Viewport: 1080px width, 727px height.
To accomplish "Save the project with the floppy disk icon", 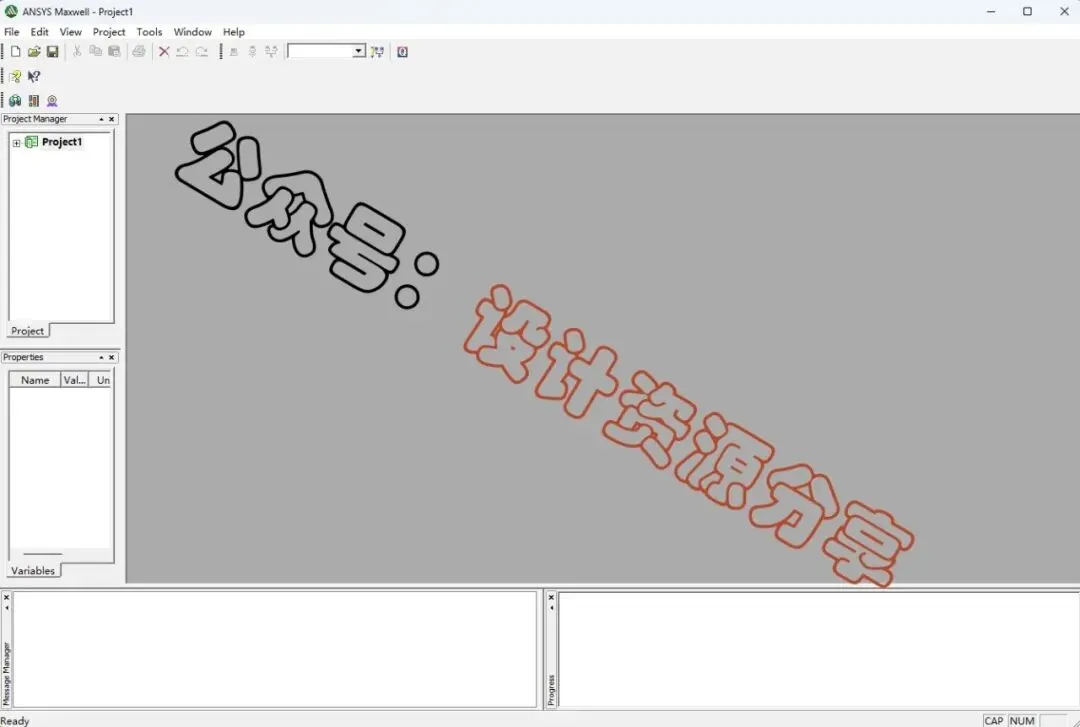I will [52, 52].
